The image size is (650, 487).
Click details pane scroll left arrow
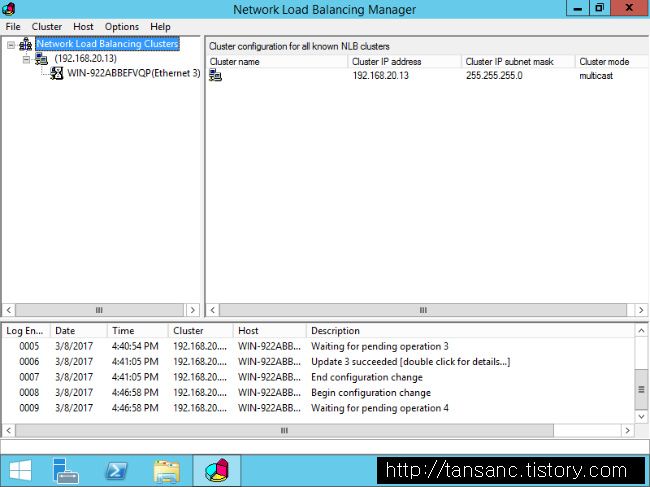click(213, 310)
